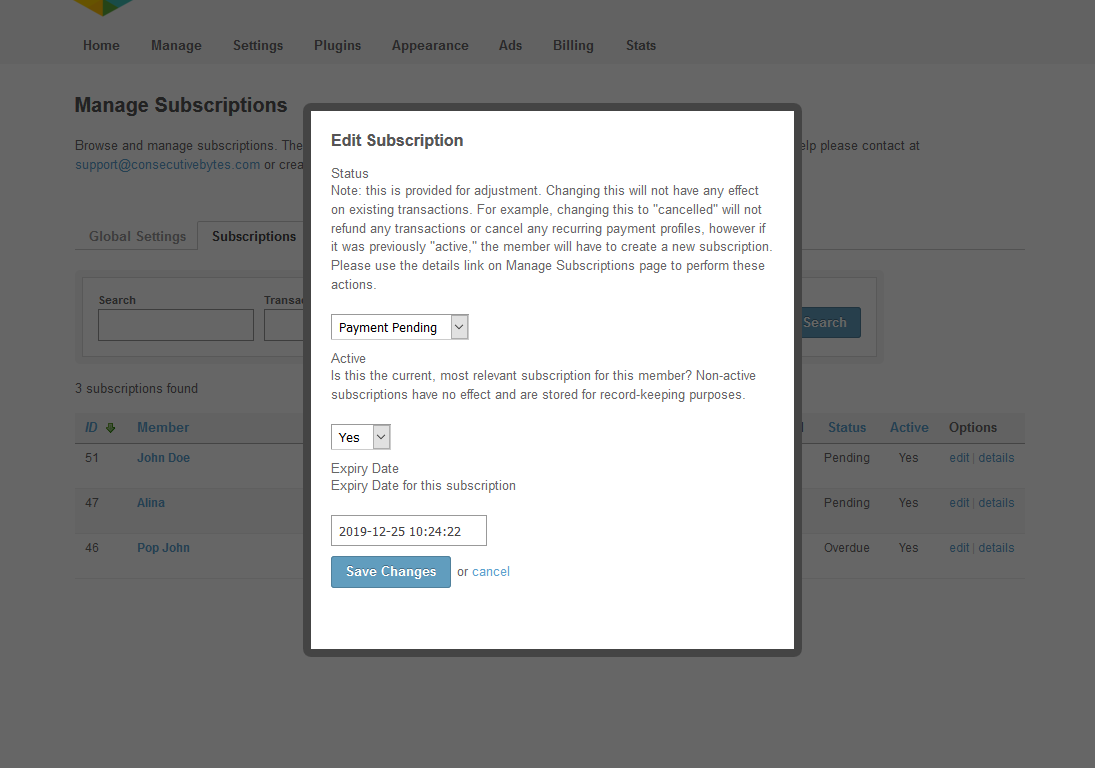Click the green ID sort arrow icon
Image resolution: width=1095 pixels, height=768 pixels.
pyautogui.click(x=111, y=428)
